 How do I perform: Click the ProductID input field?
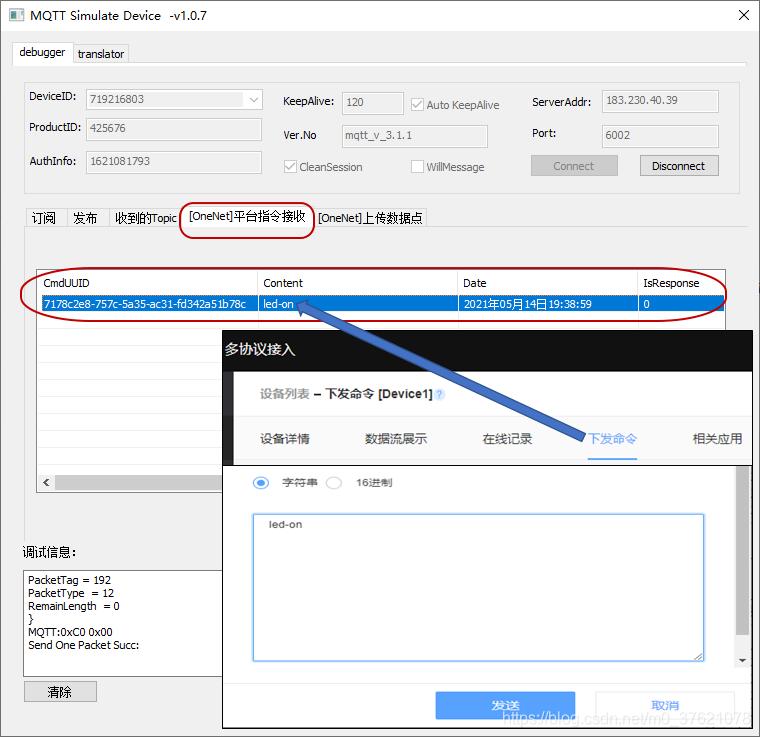click(174, 129)
